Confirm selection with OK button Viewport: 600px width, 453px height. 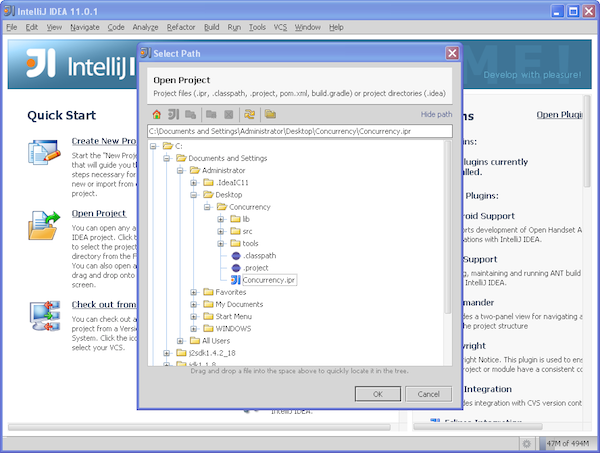(378, 394)
